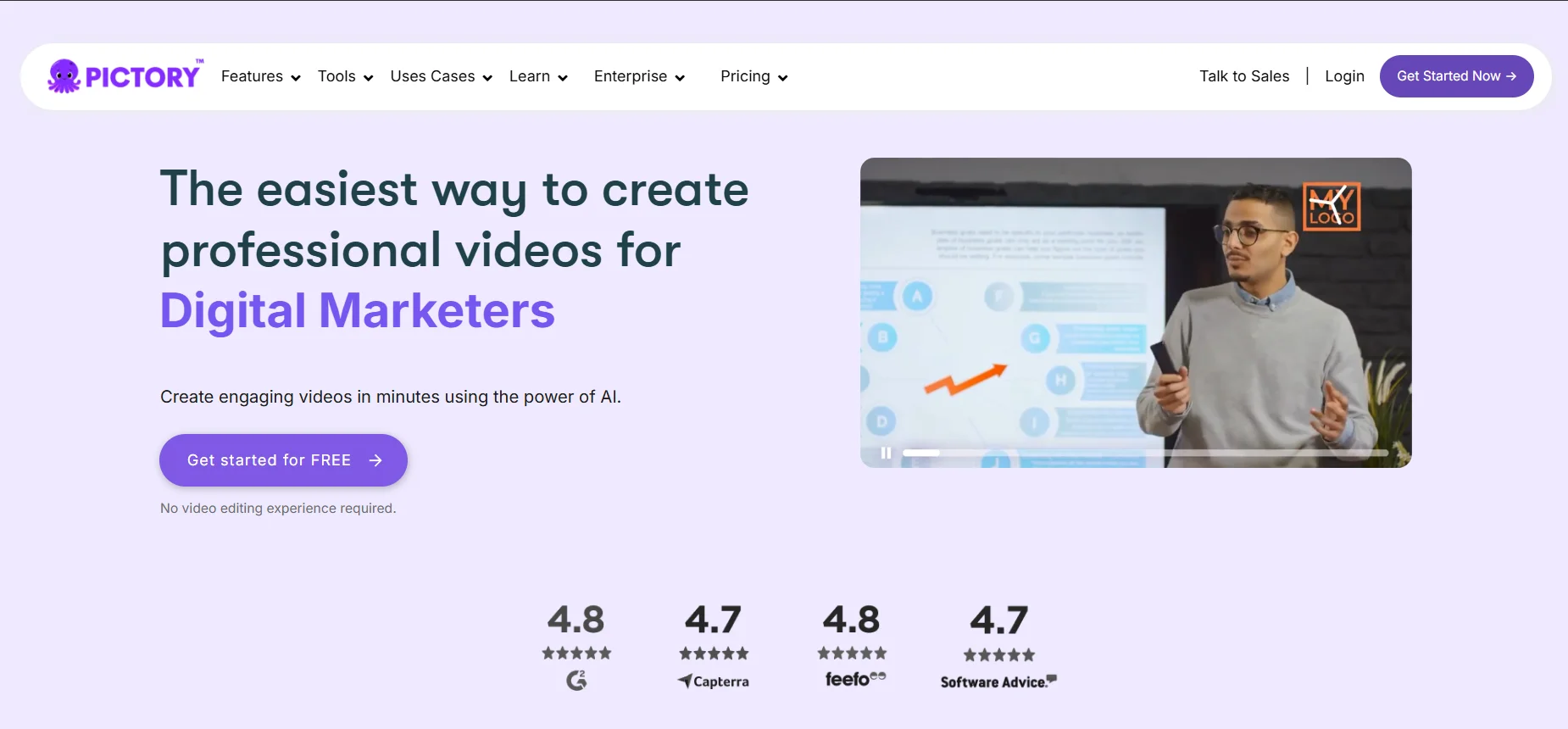Click the 4.7 Capterra rating score
The width and height of the screenshot is (1568, 729).
pyautogui.click(x=713, y=620)
